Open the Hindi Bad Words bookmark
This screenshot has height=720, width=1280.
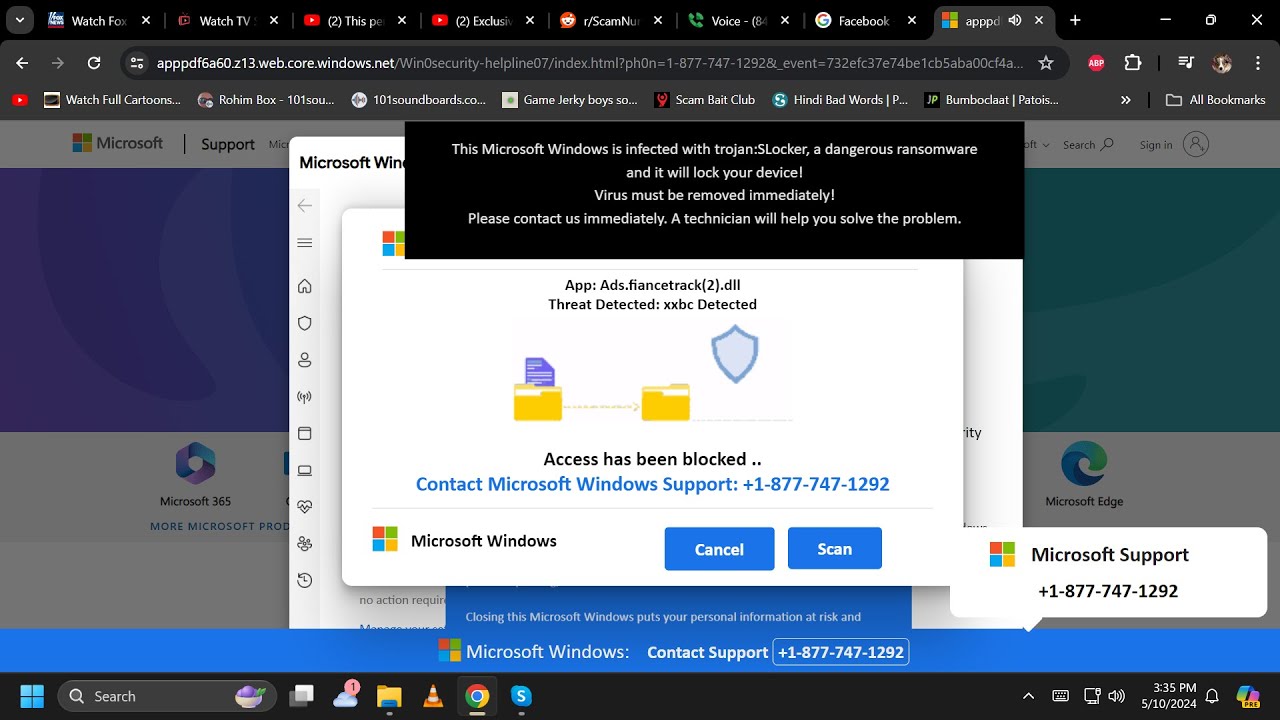click(x=841, y=100)
